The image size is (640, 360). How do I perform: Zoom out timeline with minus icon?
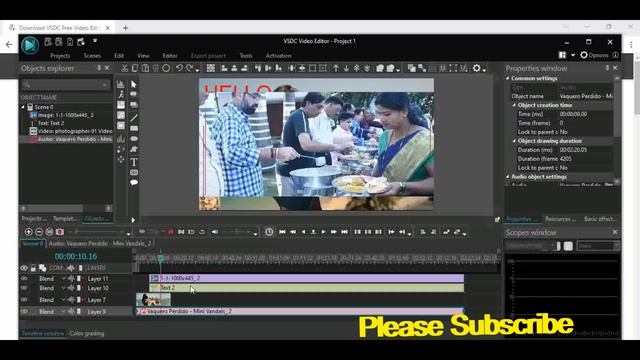click(x=39, y=232)
